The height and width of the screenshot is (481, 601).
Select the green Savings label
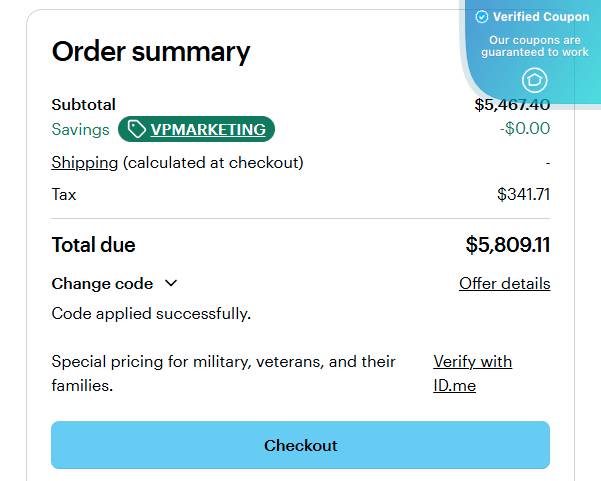coord(80,129)
